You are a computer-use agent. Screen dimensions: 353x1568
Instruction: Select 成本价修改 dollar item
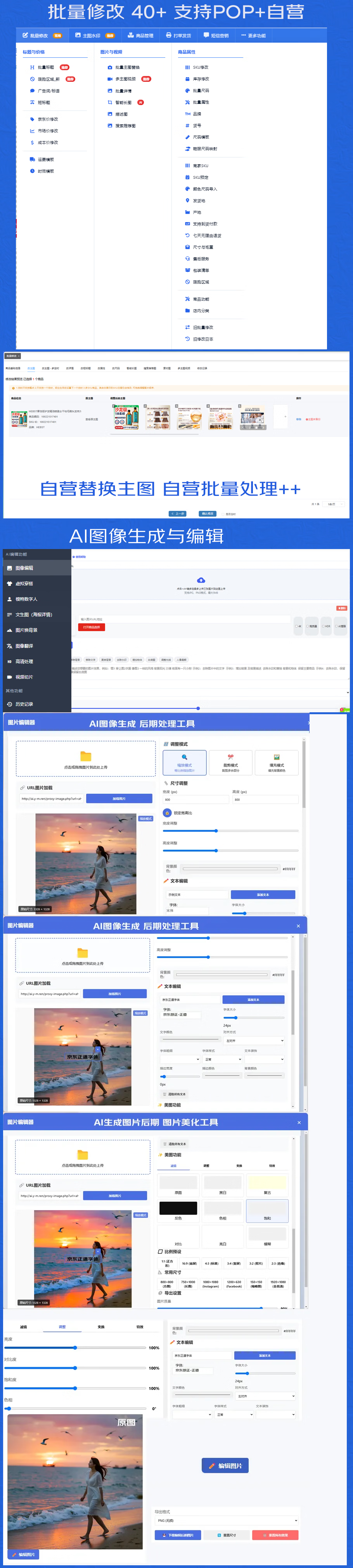44,142
